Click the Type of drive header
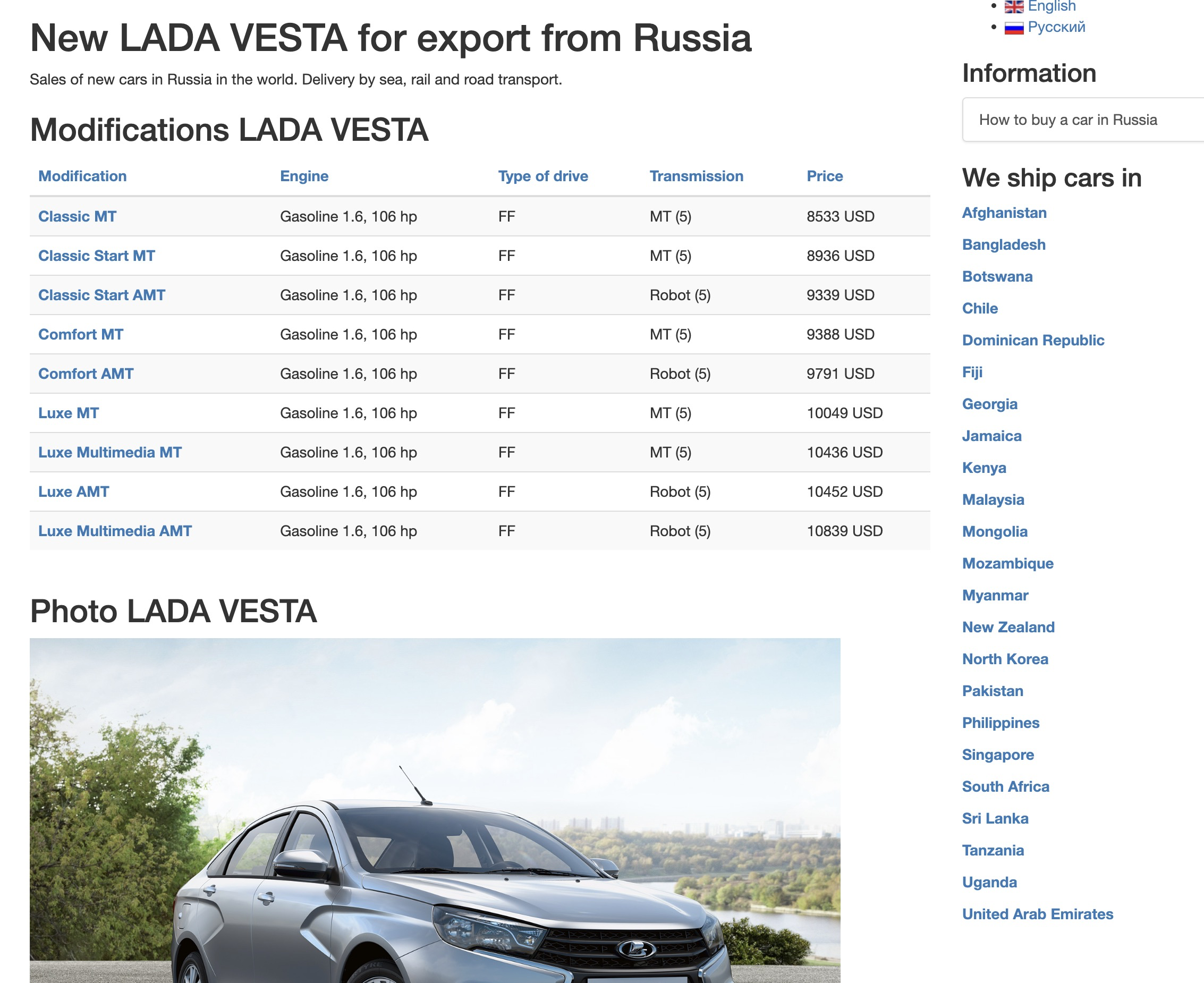 tap(542, 176)
